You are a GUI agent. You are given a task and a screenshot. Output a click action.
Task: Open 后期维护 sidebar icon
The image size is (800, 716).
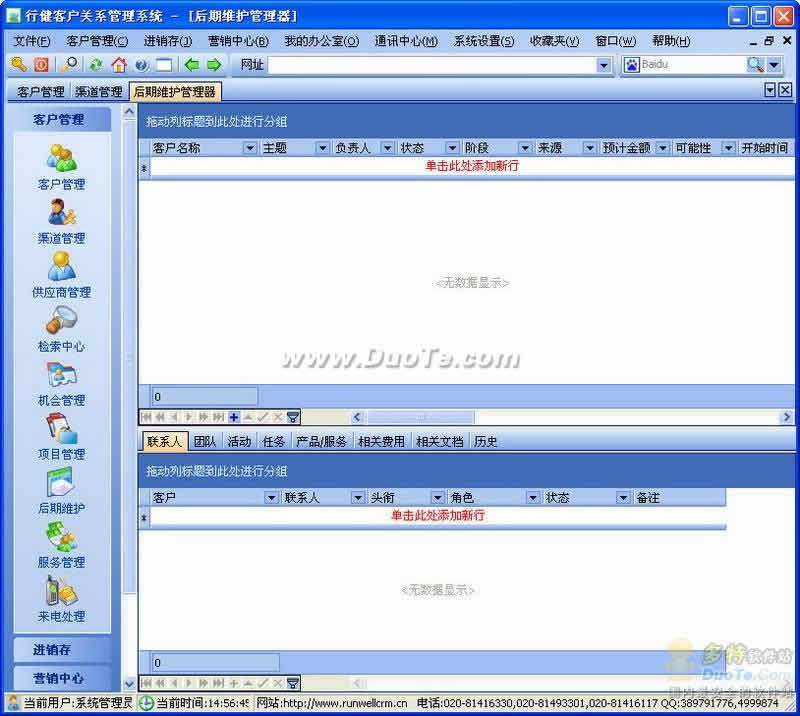[61, 483]
